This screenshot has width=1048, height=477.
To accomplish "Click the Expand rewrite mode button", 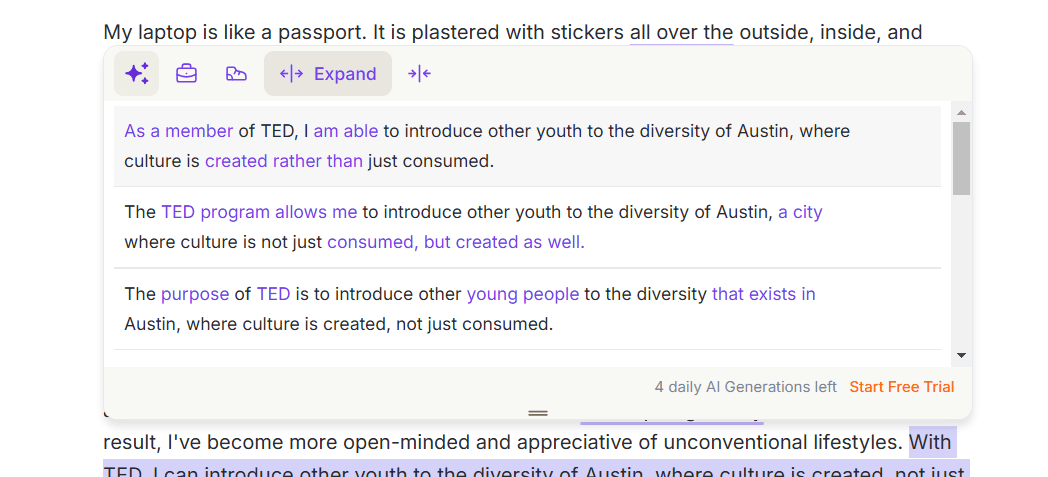I will 328,74.
